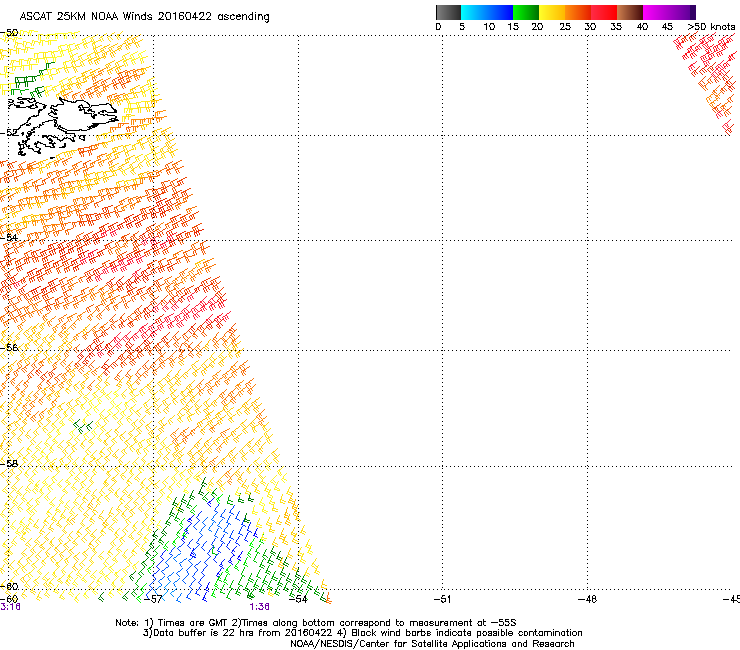Viewport: 740px width, 650px height.
Task: Click the '>50 knots' legend label
Action: pos(711,27)
